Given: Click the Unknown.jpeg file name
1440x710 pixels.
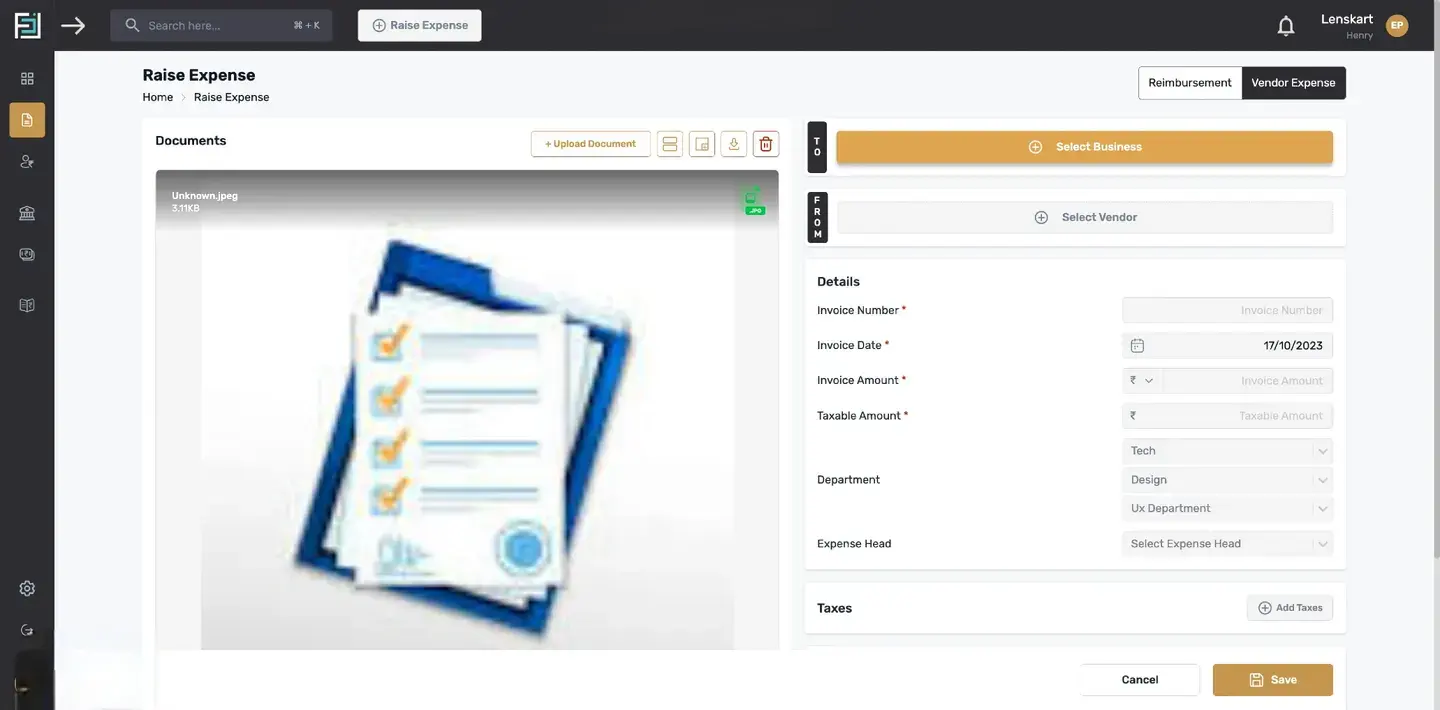Looking at the screenshot, I should (205, 196).
